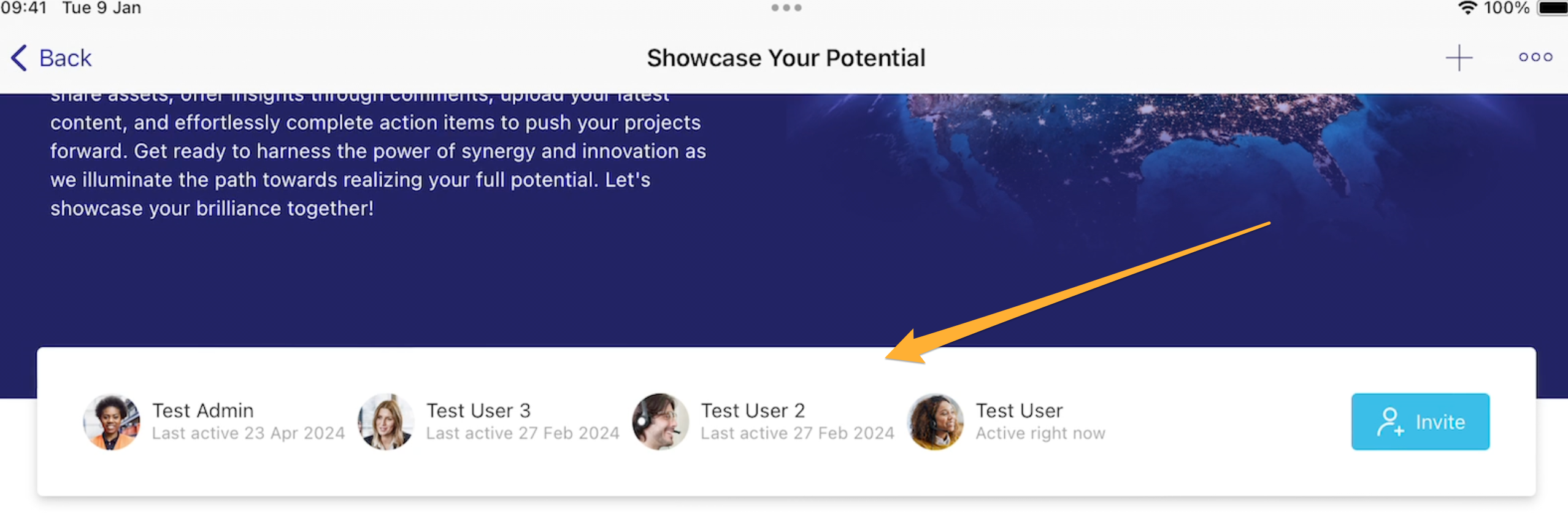Click the Showcase Your Potential title

[786, 58]
